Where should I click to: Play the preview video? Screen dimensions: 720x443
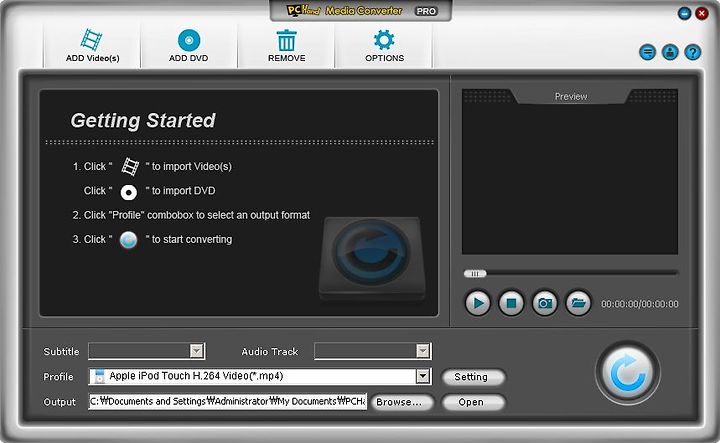[x=478, y=303]
